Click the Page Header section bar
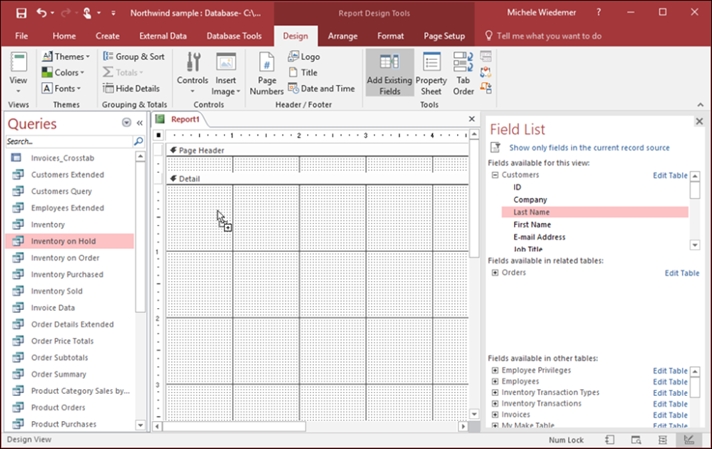Image resolution: width=712 pixels, height=449 pixels. point(318,150)
